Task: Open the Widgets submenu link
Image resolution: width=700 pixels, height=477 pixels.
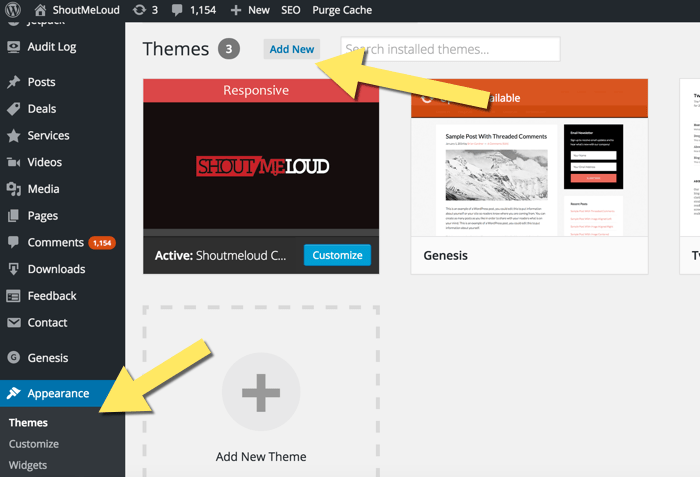Action: 28,465
